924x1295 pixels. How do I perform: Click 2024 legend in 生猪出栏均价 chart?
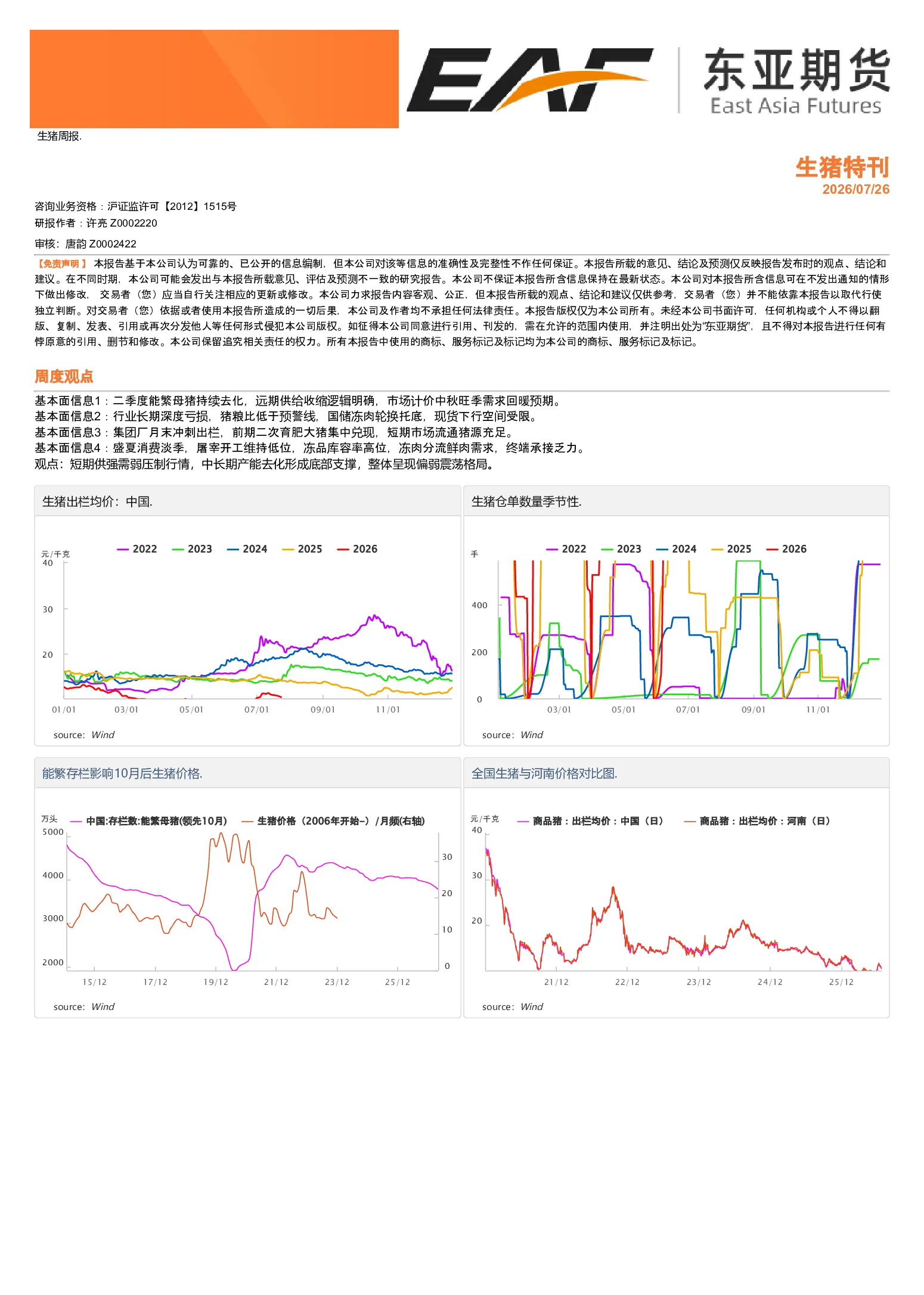(x=247, y=549)
